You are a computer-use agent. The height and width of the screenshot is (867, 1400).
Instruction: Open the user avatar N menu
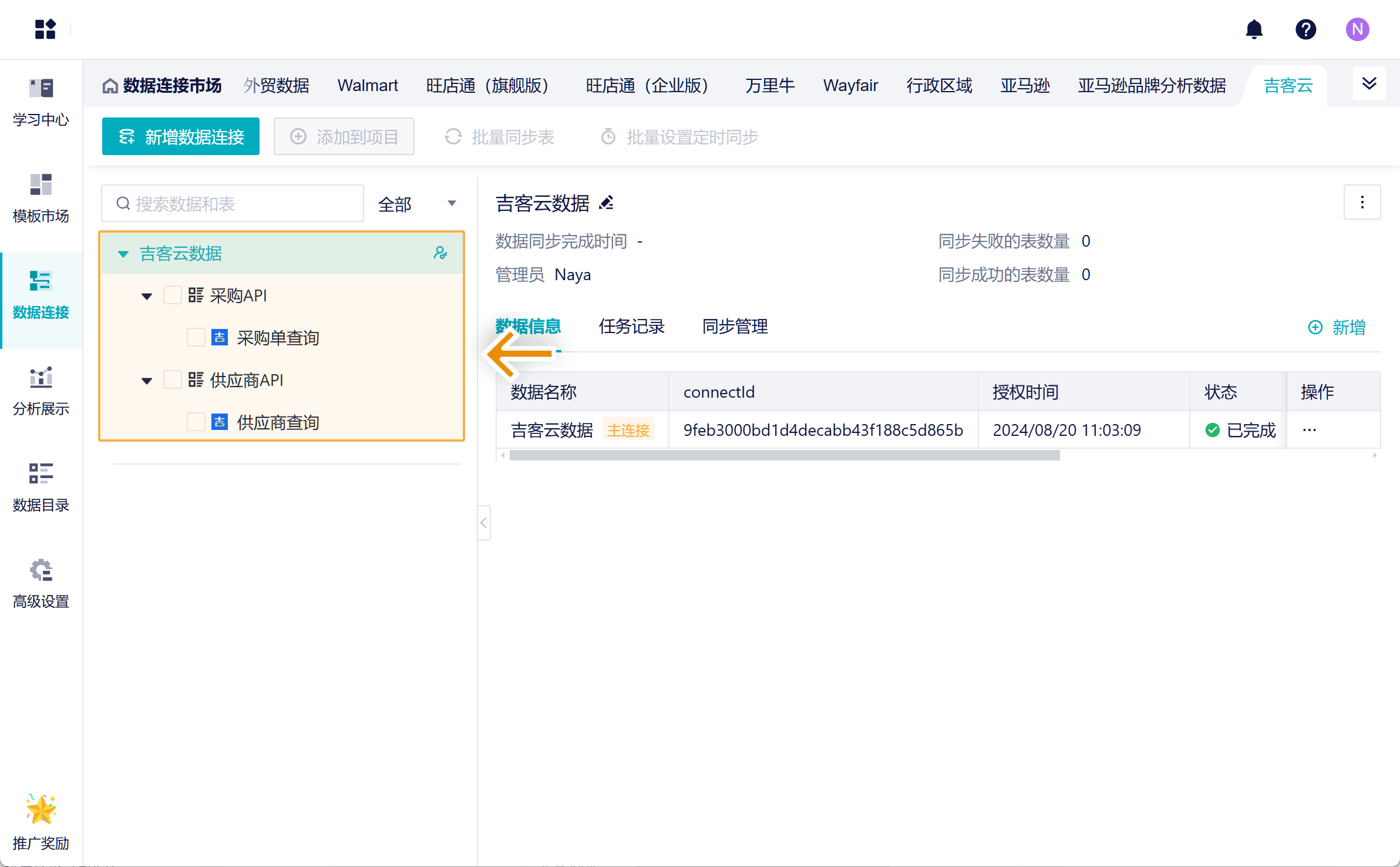pyautogui.click(x=1357, y=29)
